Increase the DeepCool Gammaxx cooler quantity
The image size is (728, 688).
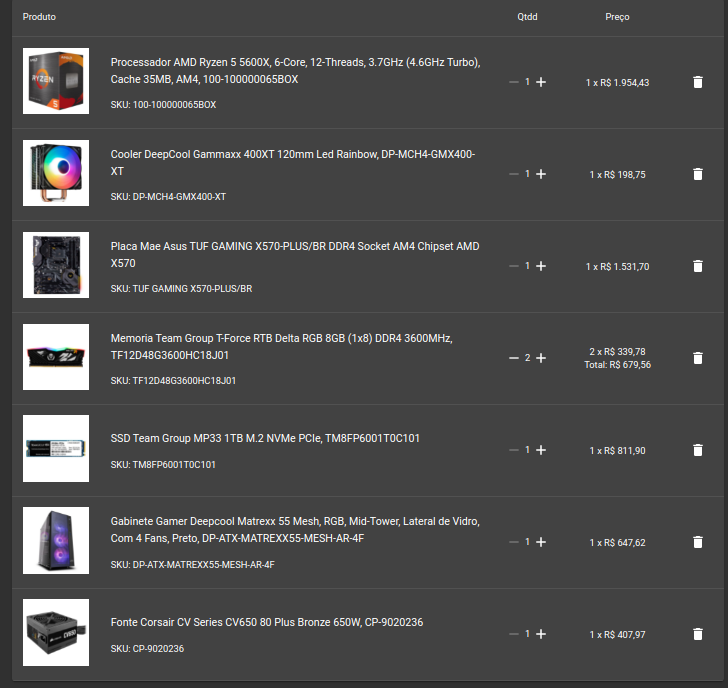(x=541, y=174)
